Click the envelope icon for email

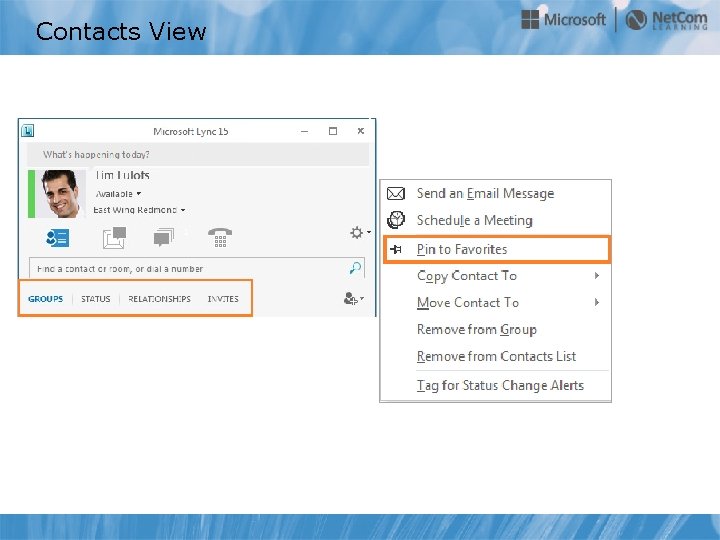tap(395, 193)
